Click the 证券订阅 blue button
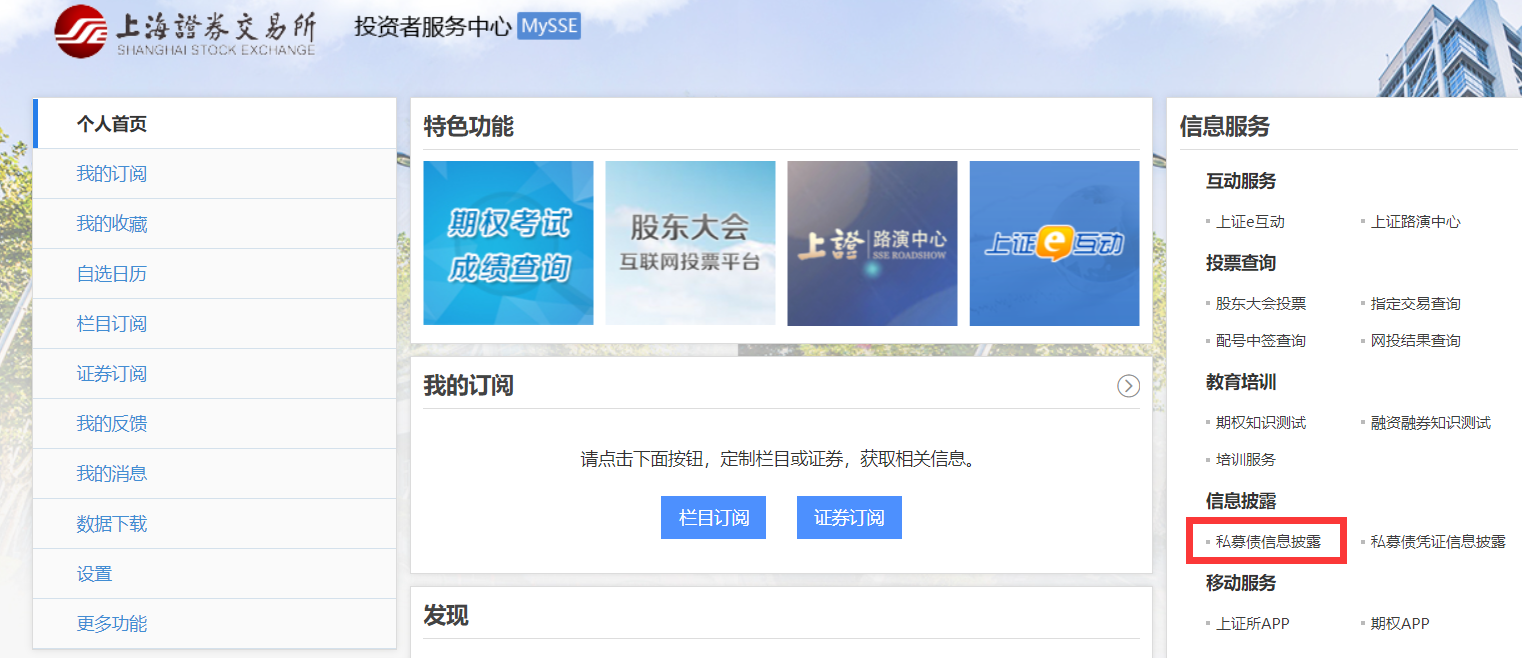1522x658 pixels. tap(849, 518)
